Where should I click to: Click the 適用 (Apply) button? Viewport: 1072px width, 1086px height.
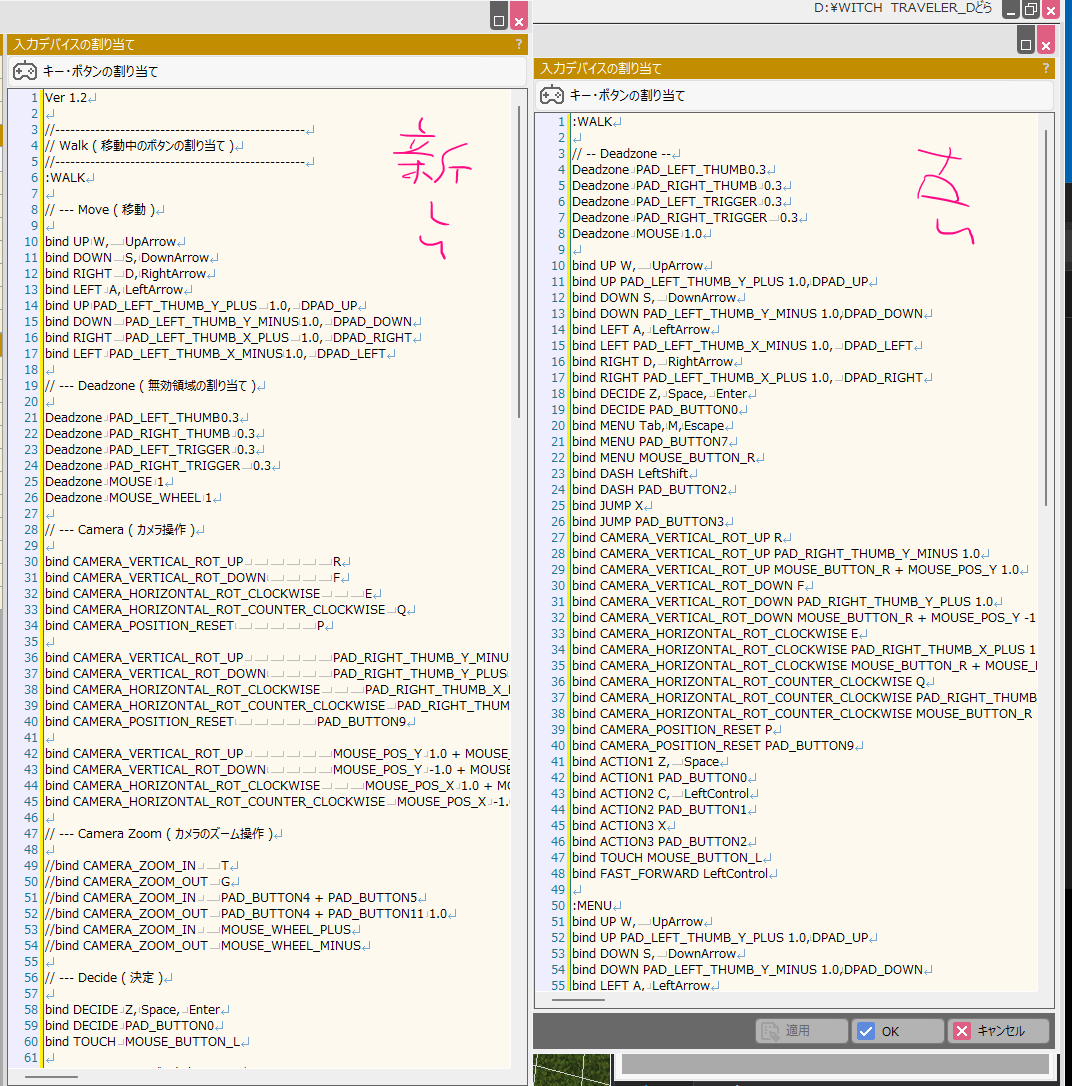(801, 1031)
